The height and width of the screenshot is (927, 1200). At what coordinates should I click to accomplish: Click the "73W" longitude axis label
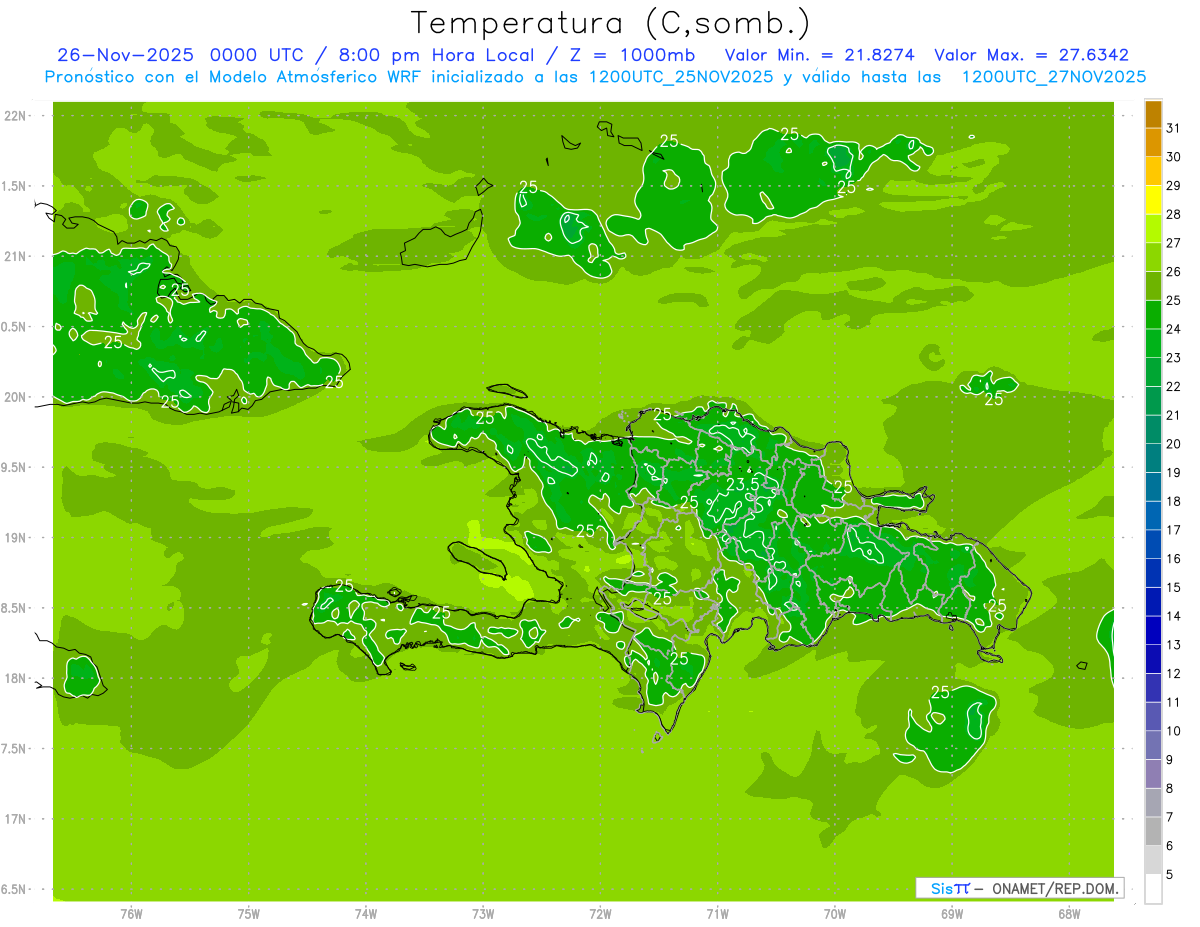(483, 914)
